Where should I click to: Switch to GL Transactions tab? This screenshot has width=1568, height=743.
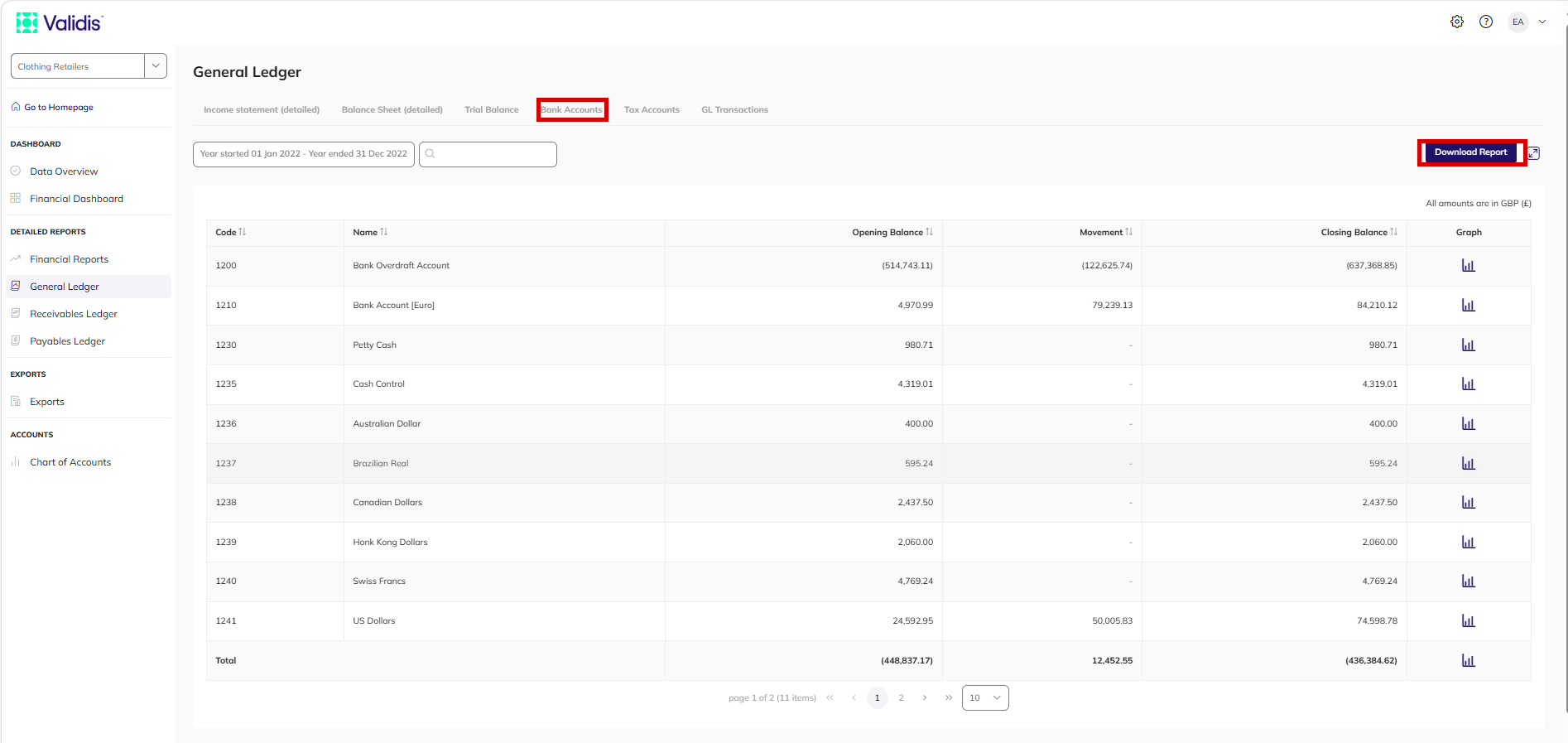click(x=735, y=109)
